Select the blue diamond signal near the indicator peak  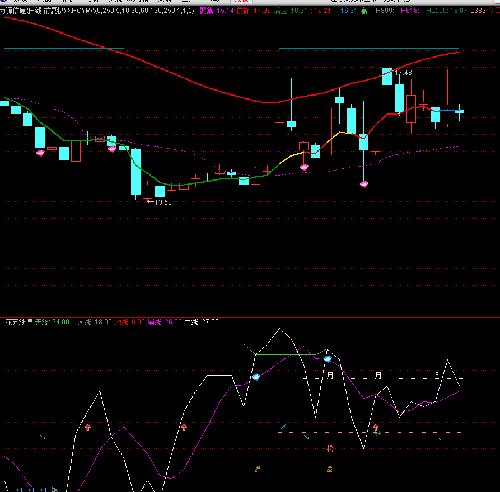pos(328,359)
